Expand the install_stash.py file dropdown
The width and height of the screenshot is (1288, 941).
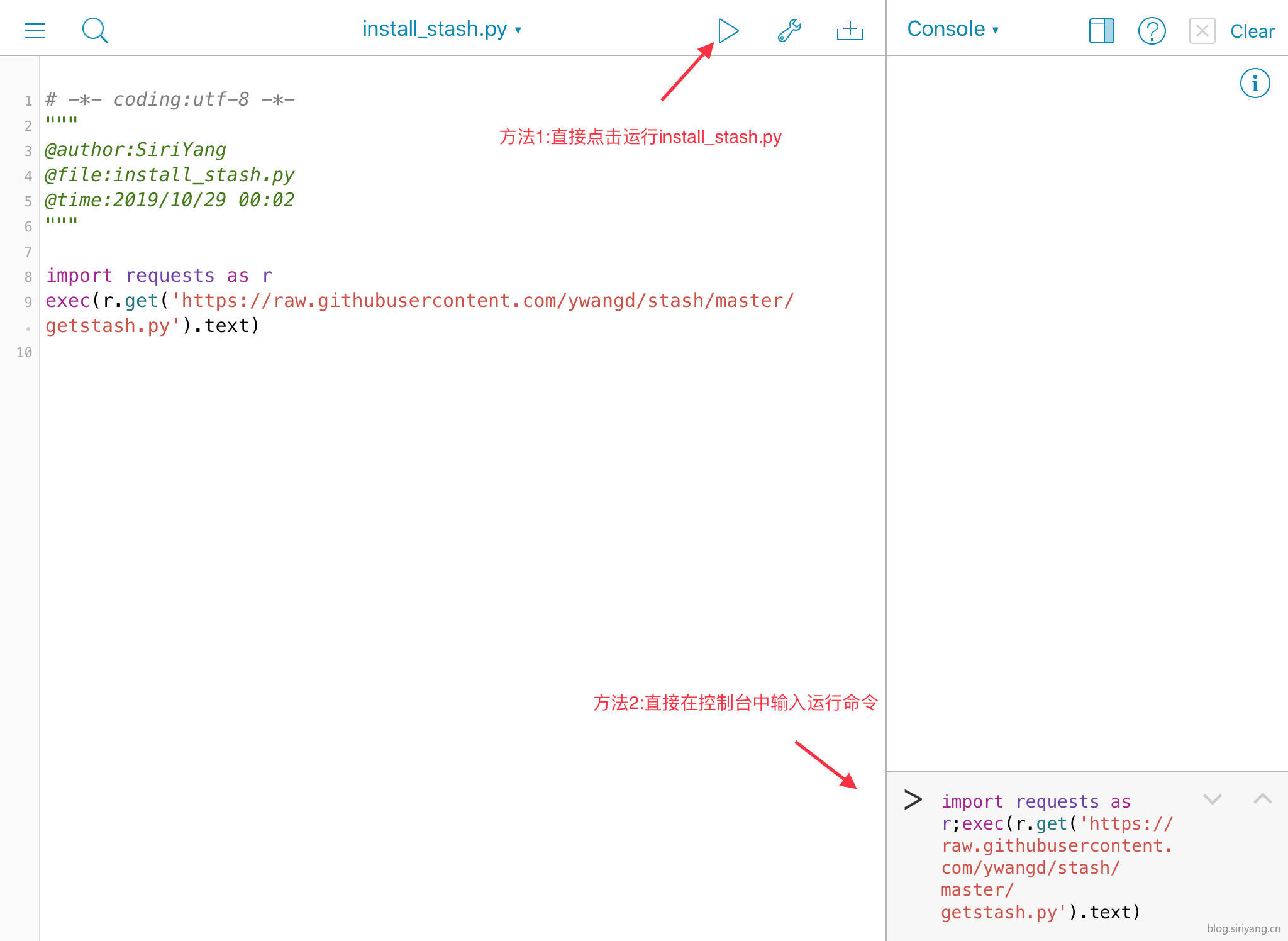point(441,29)
